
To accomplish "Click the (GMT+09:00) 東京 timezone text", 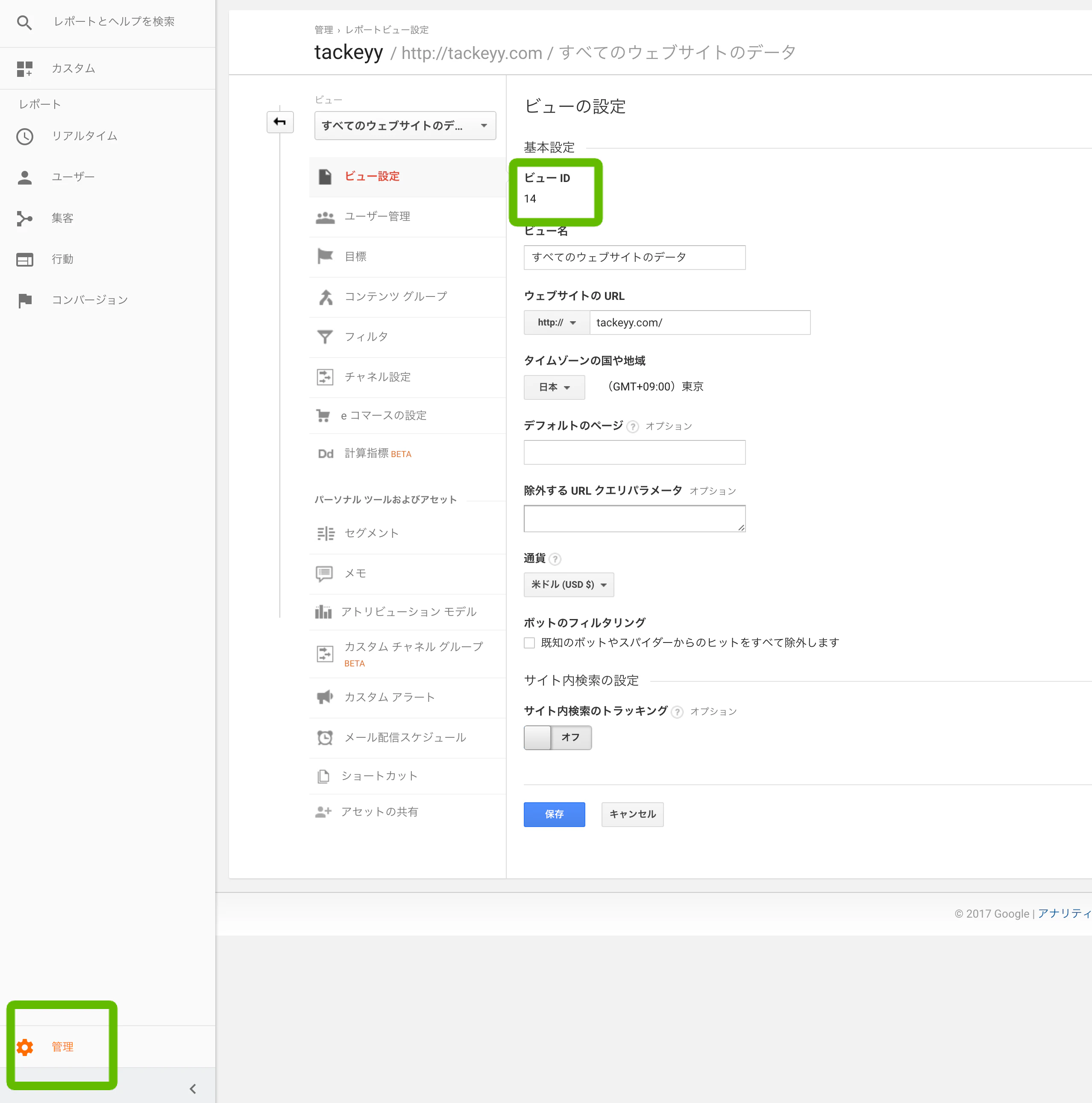I will click(654, 387).
